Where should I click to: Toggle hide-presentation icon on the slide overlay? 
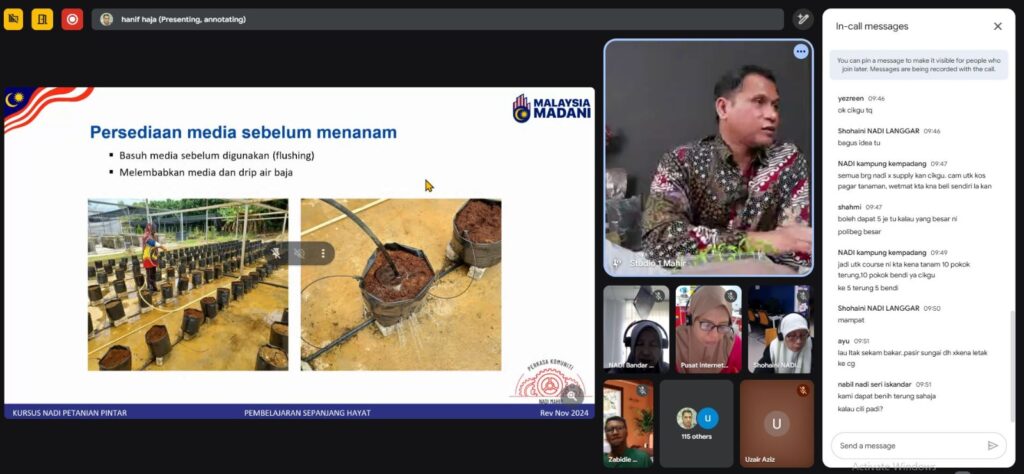pyautogui.click(x=299, y=254)
